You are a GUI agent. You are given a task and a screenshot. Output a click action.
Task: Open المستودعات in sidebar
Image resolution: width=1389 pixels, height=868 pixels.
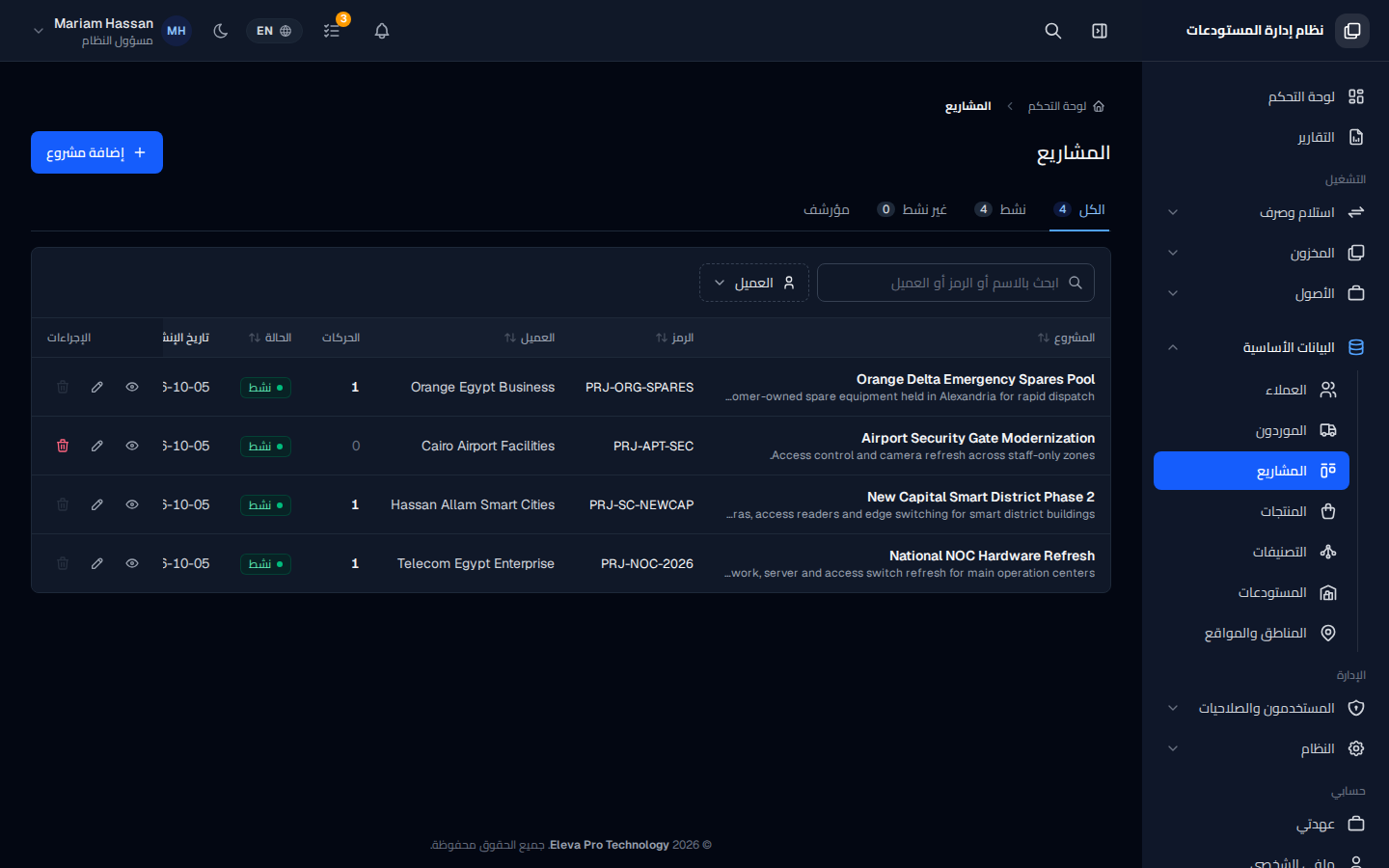point(1251,592)
